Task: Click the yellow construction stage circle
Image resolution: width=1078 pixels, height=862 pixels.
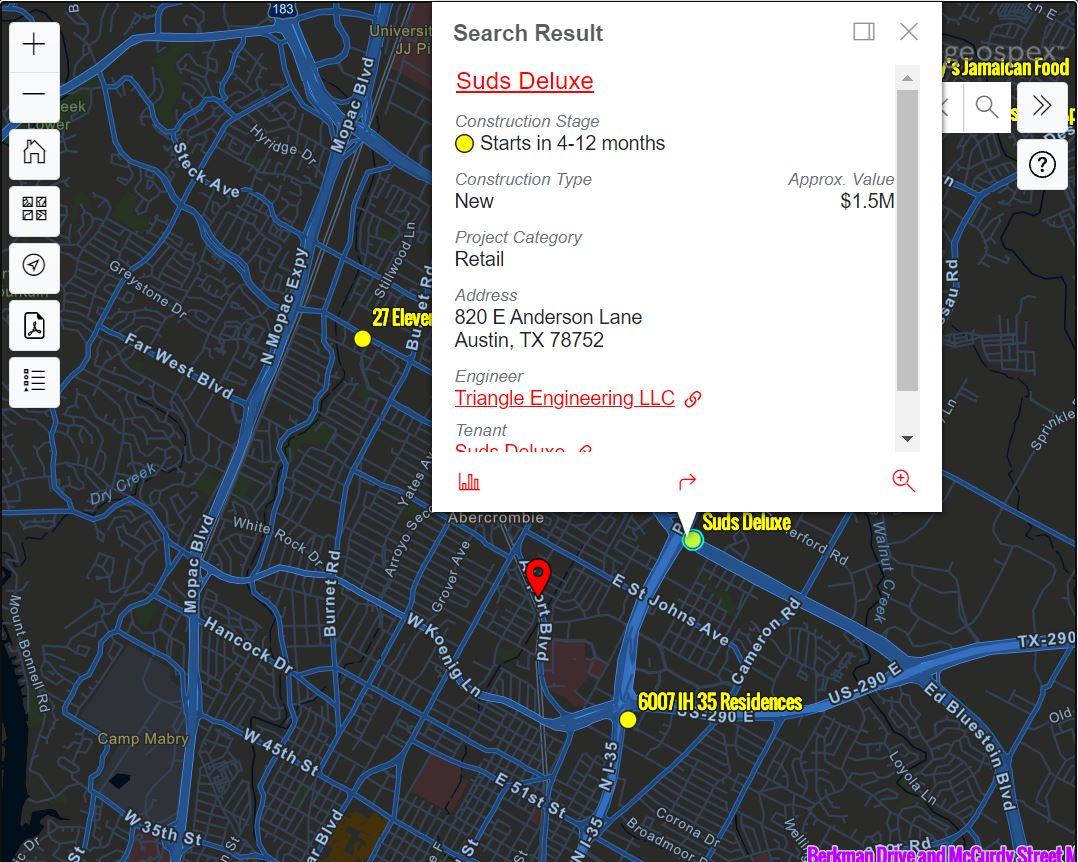Action: (465, 144)
